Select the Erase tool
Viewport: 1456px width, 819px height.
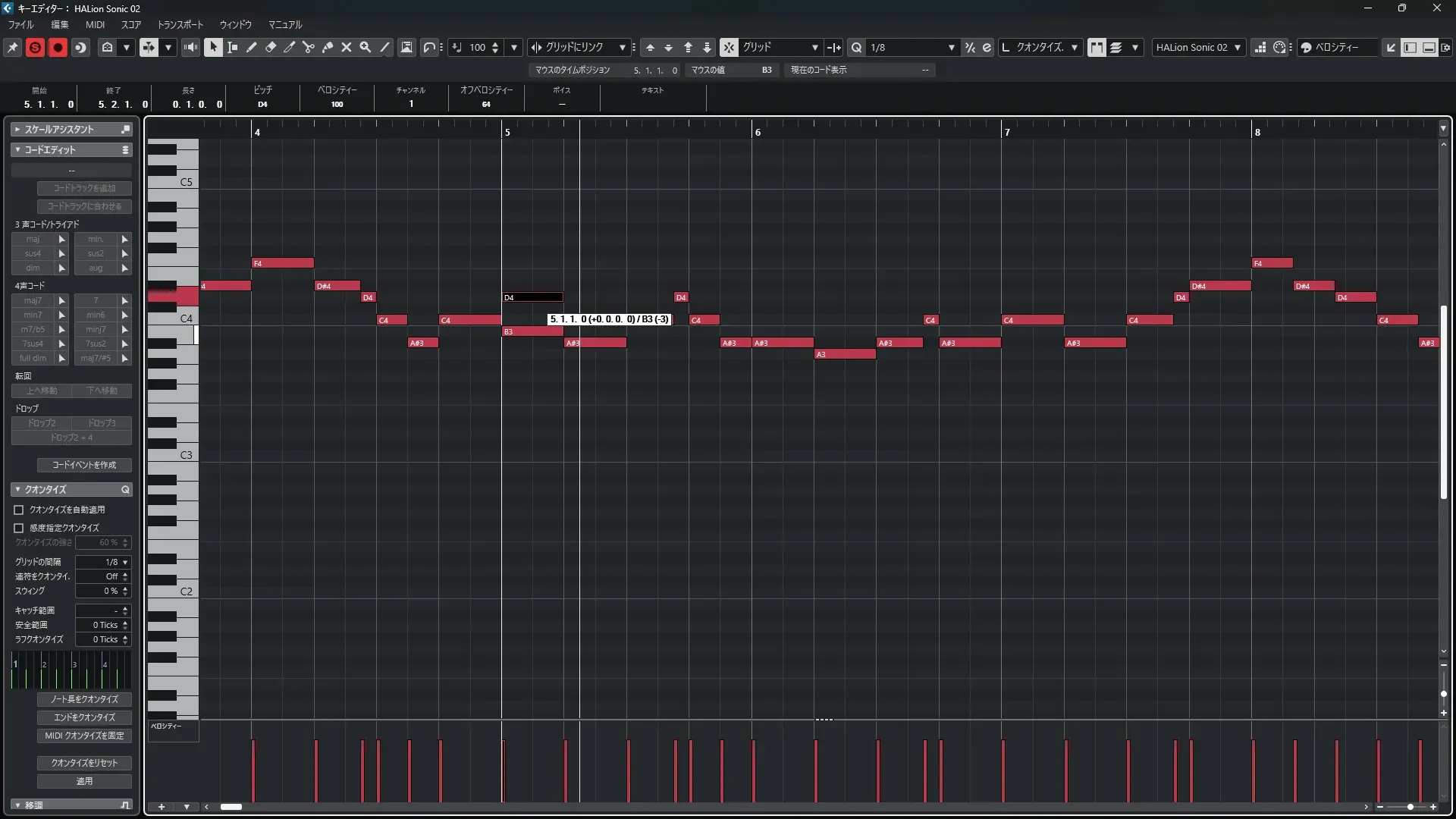coord(270,47)
